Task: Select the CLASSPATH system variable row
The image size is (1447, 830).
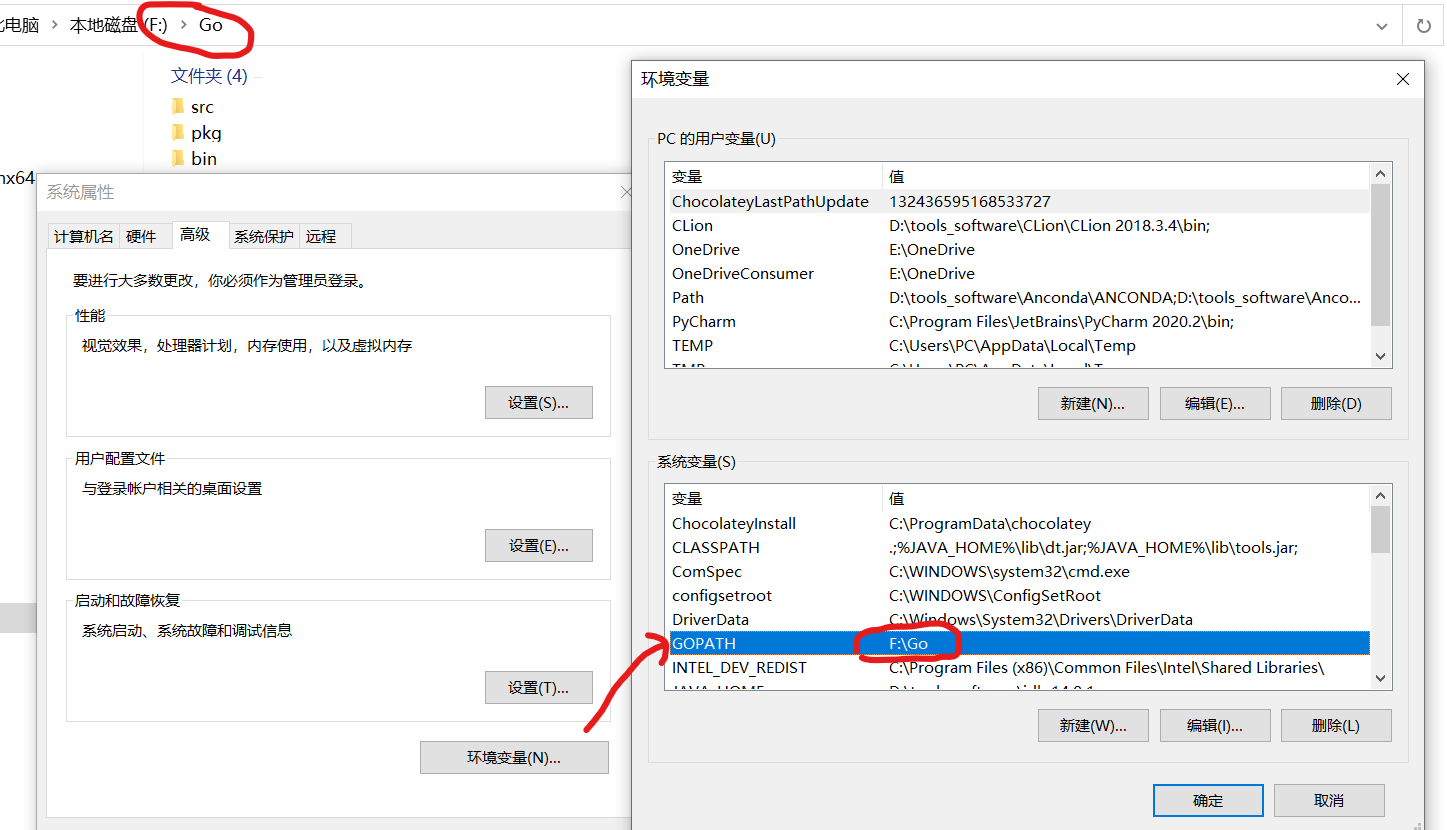Action: coord(1018,548)
